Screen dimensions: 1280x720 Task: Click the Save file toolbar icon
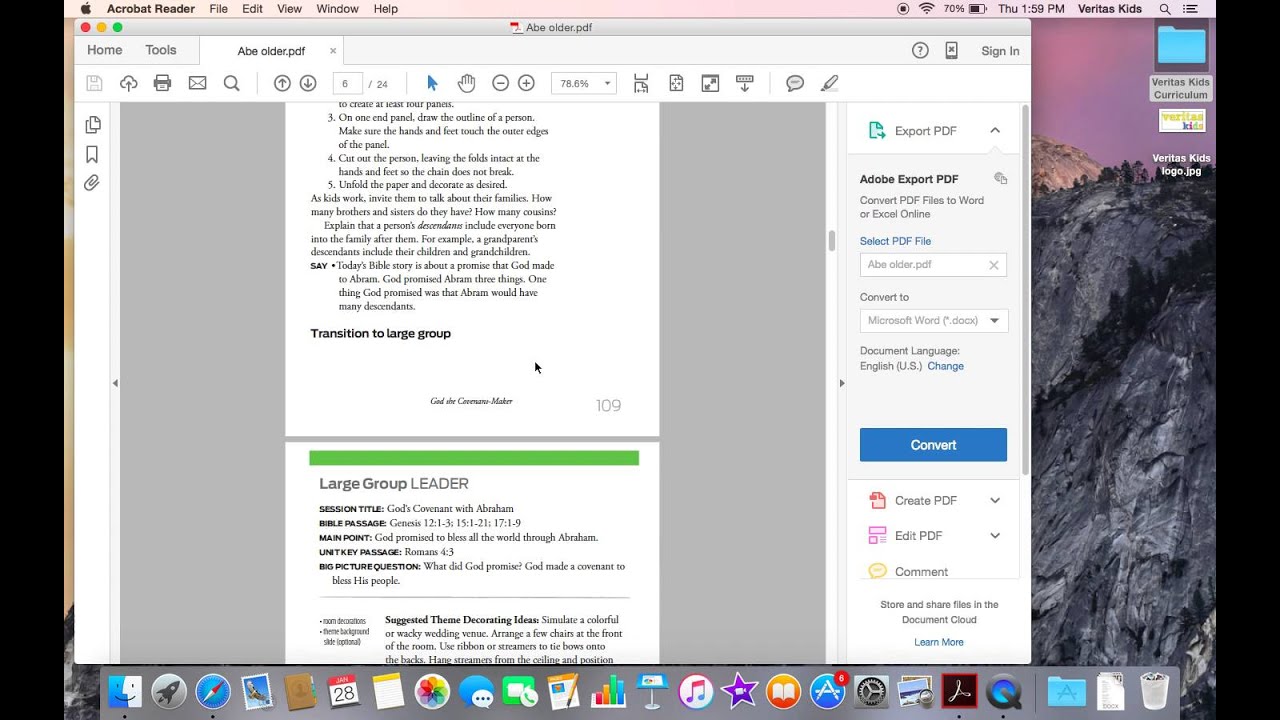(94, 83)
